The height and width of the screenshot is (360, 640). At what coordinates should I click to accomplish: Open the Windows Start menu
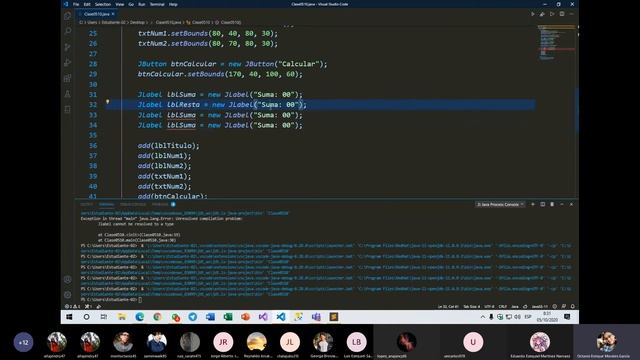coord(69,317)
